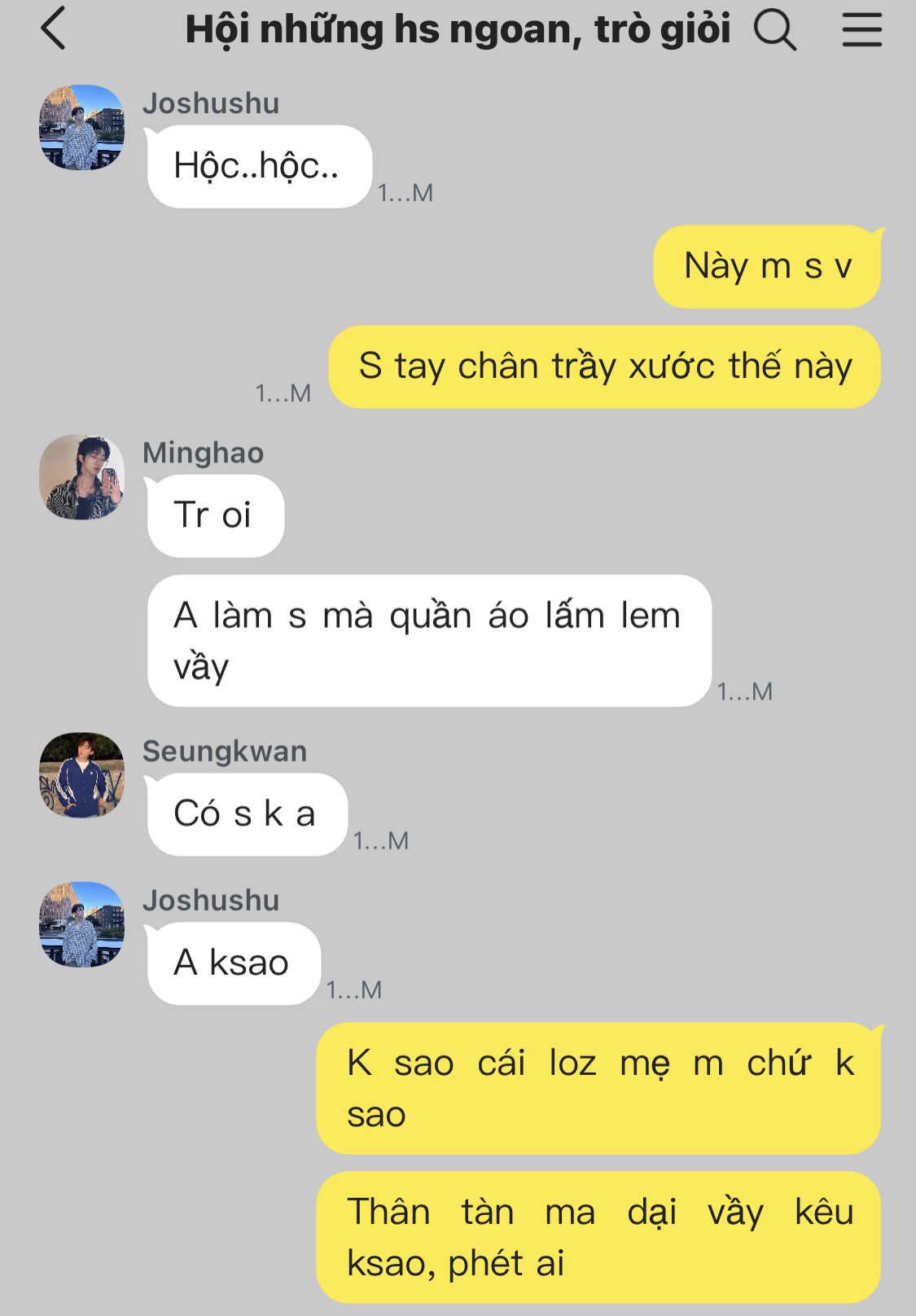Screen dimensions: 916x1316
Task: Open the hamburger menu icon
Action: click(861, 29)
